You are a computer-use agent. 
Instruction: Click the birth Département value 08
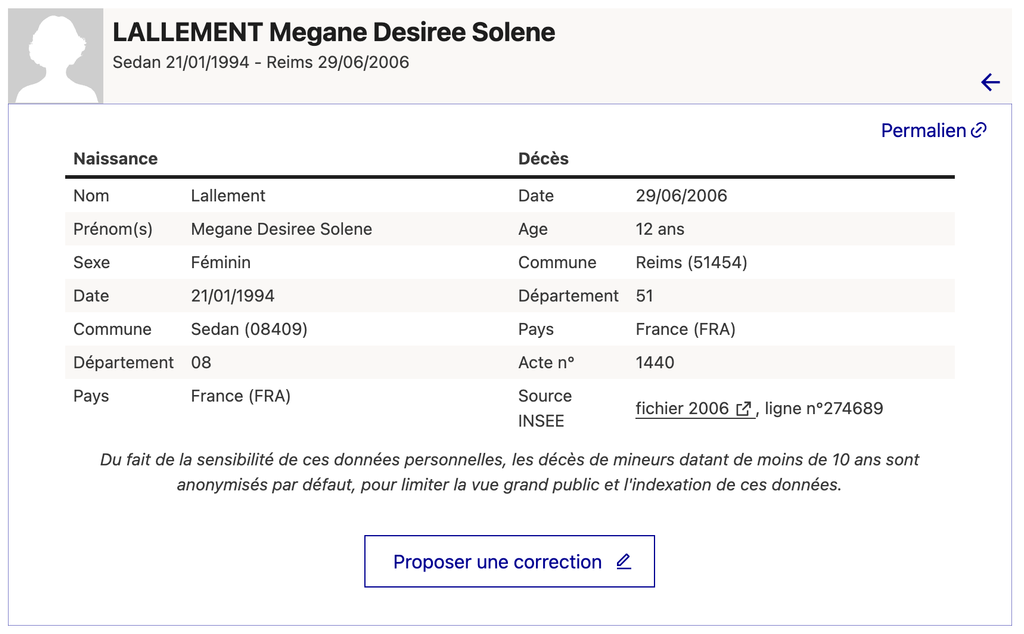pos(201,362)
